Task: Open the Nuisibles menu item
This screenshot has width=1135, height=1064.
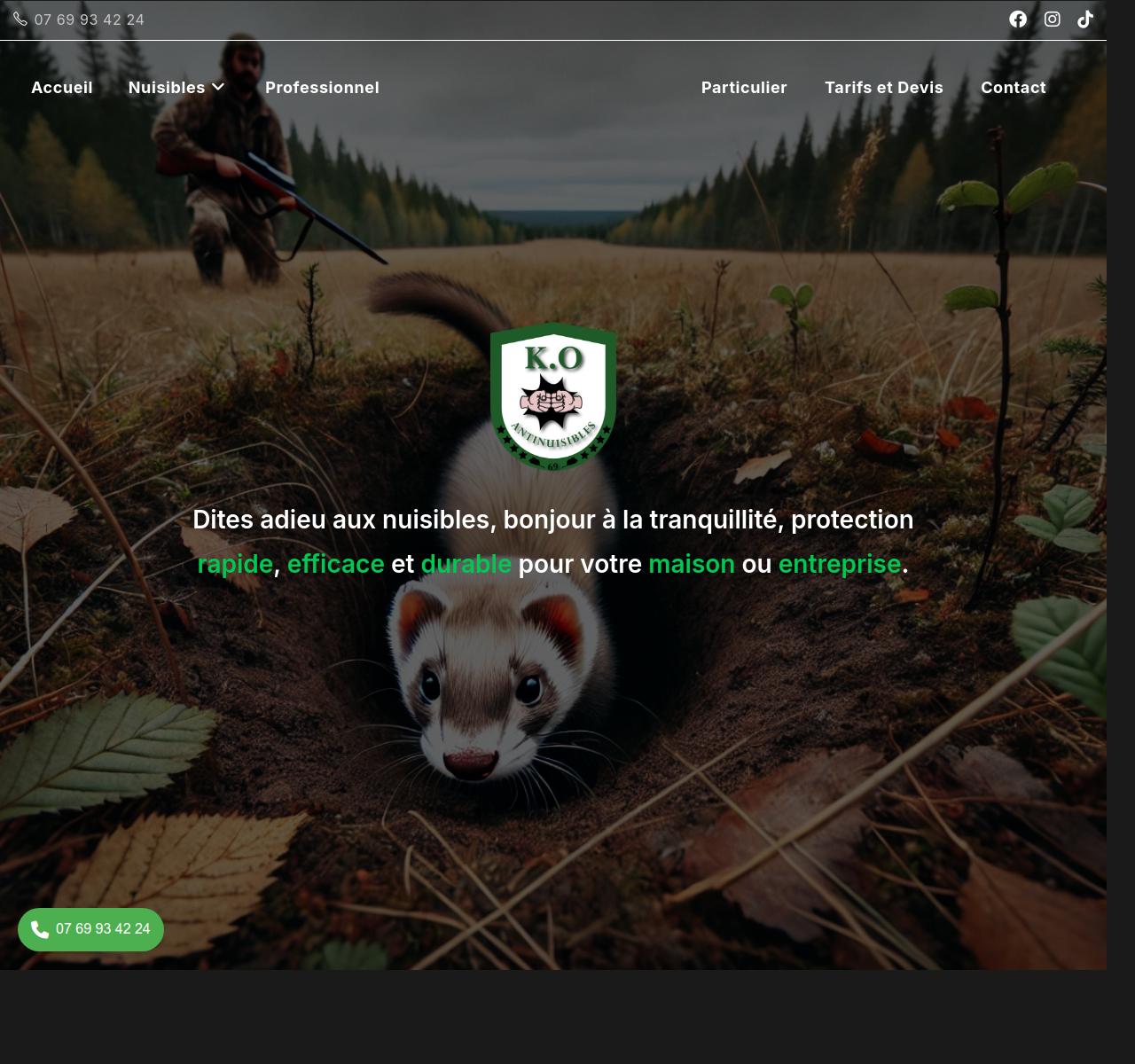Action: pyautogui.click(x=167, y=87)
